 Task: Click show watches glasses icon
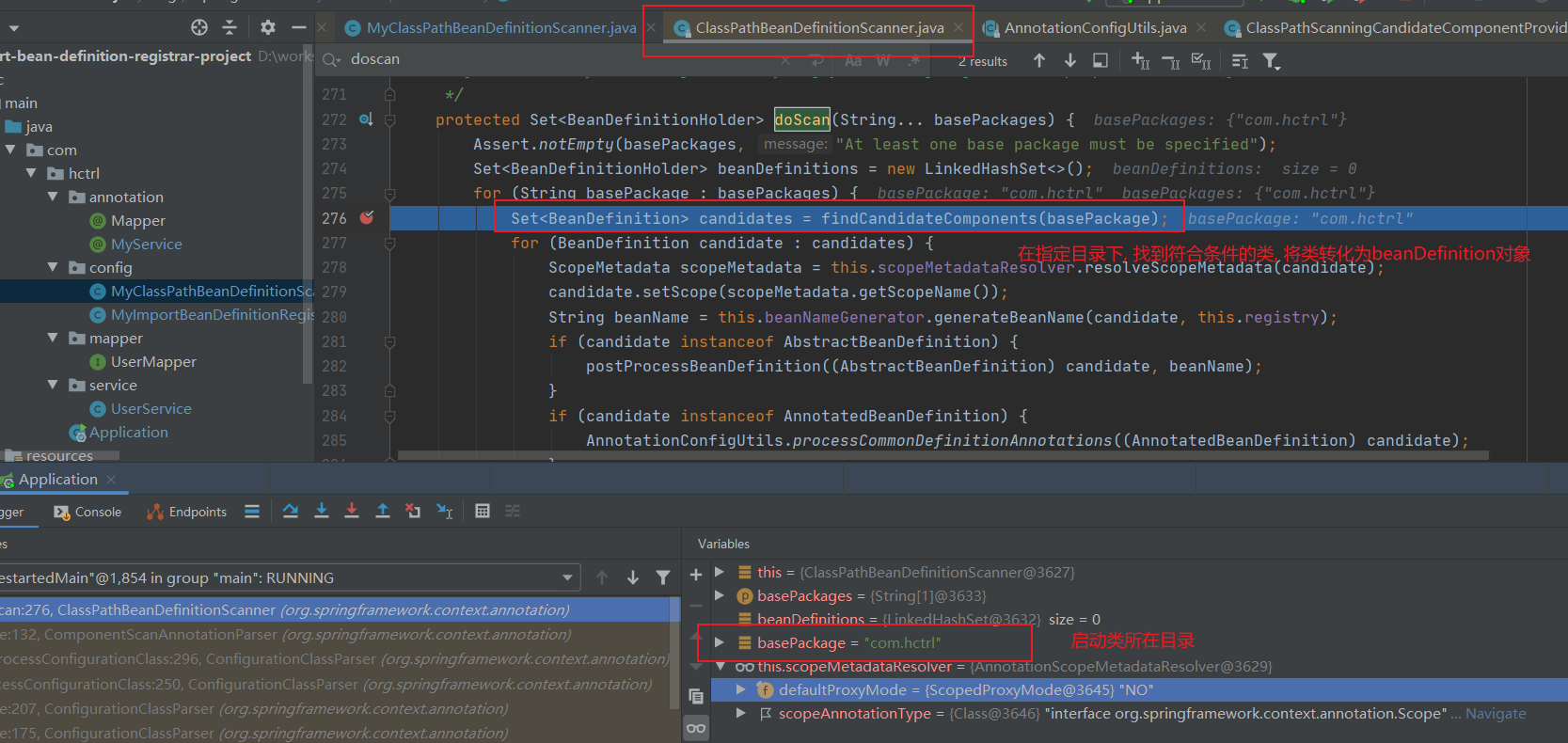[x=696, y=728]
